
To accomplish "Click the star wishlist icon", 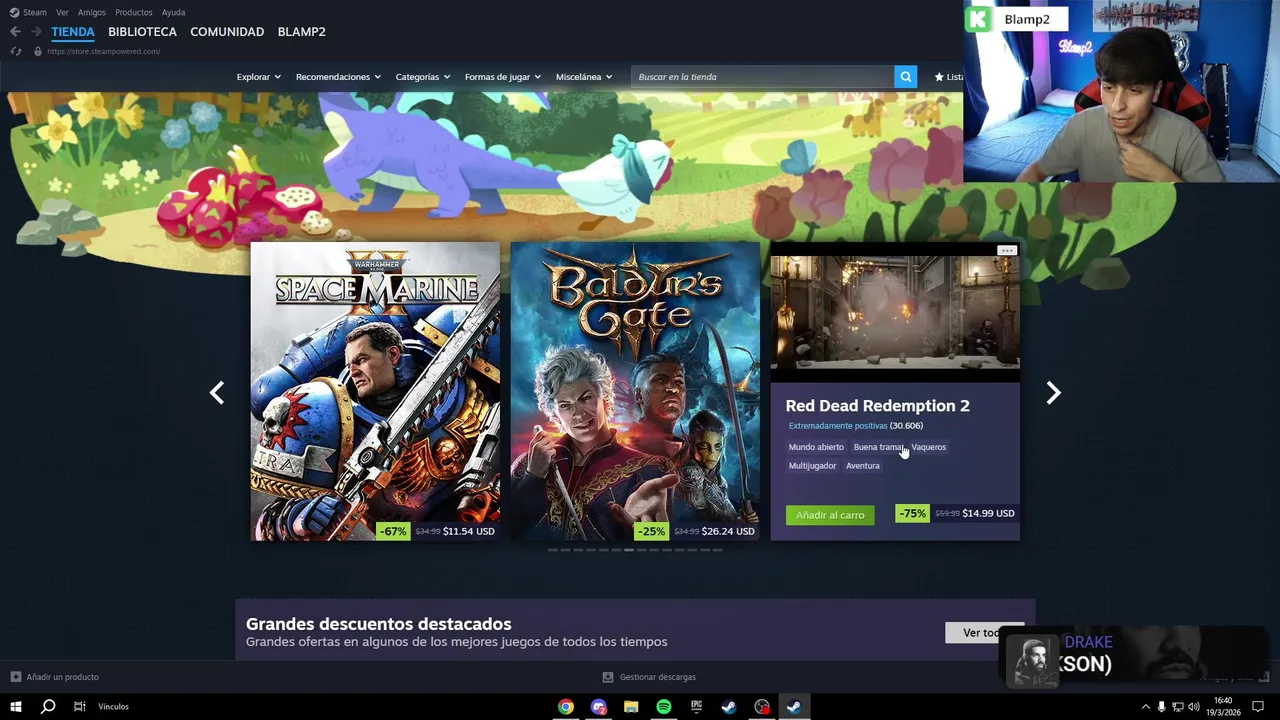I will point(939,77).
